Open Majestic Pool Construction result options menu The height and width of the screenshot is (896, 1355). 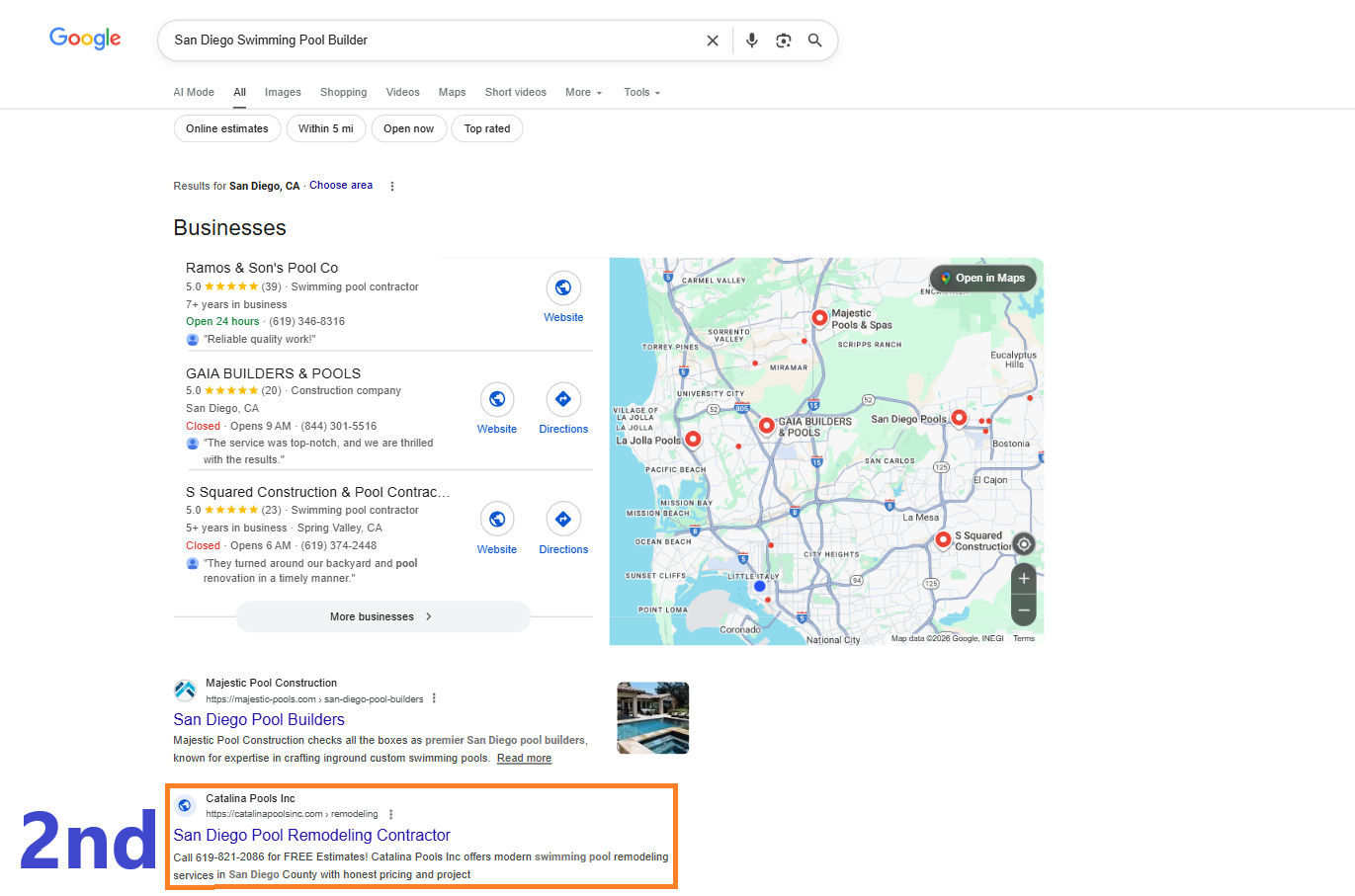click(x=434, y=698)
